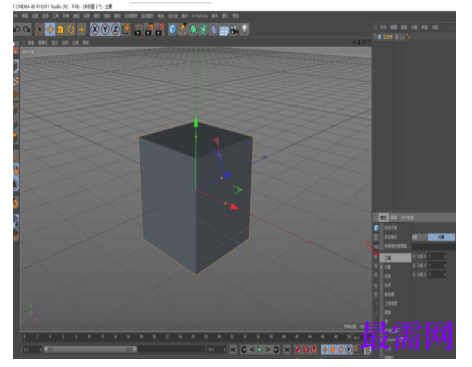The height and width of the screenshot is (367, 472).
Task: Toggle the cube's green enable checkmark
Action: click(402, 37)
